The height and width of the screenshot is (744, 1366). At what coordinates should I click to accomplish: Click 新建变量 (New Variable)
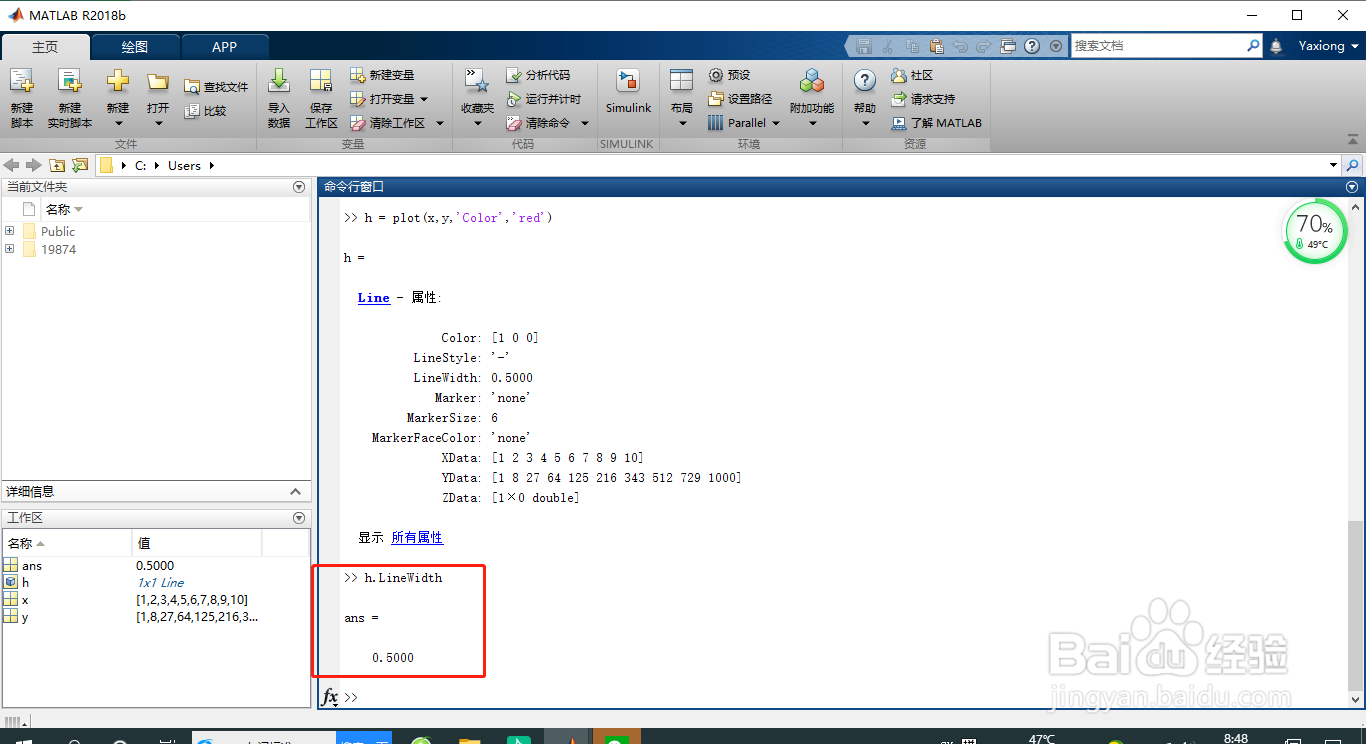click(382, 75)
